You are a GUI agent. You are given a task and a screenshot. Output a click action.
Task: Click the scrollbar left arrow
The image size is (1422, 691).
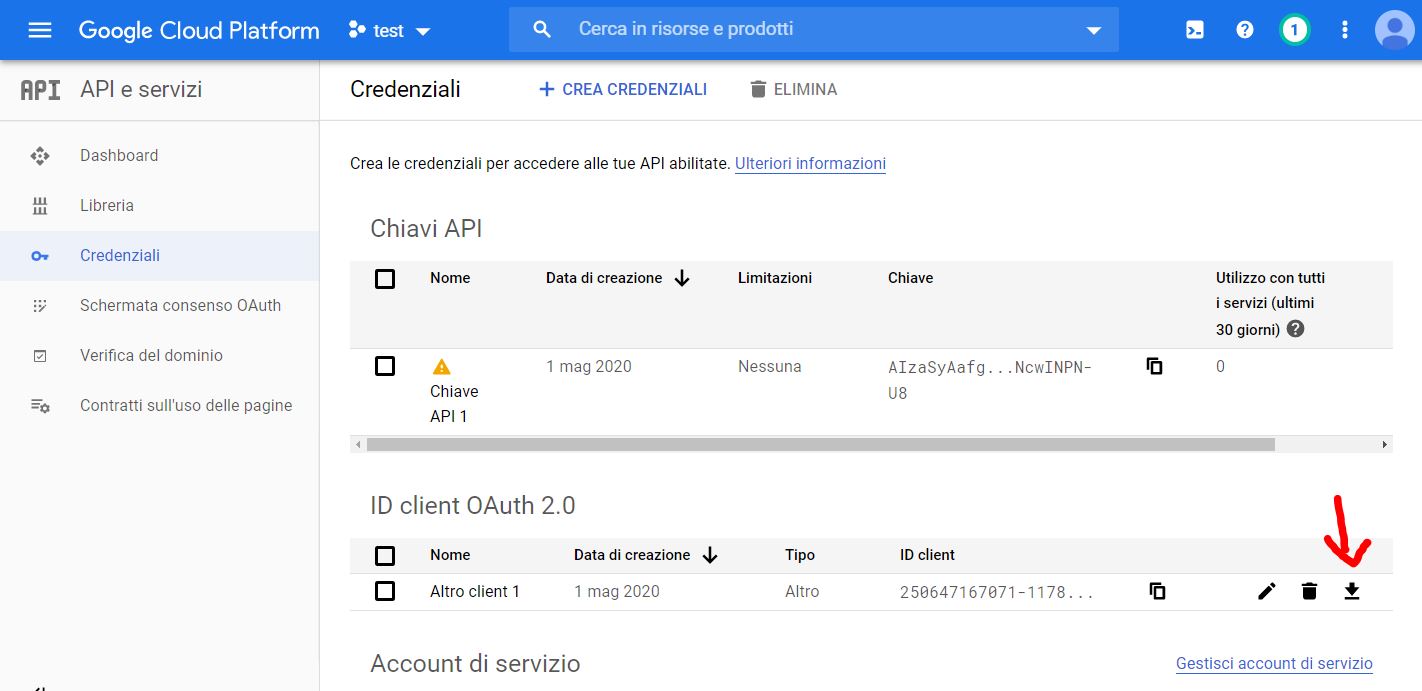tap(357, 444)
